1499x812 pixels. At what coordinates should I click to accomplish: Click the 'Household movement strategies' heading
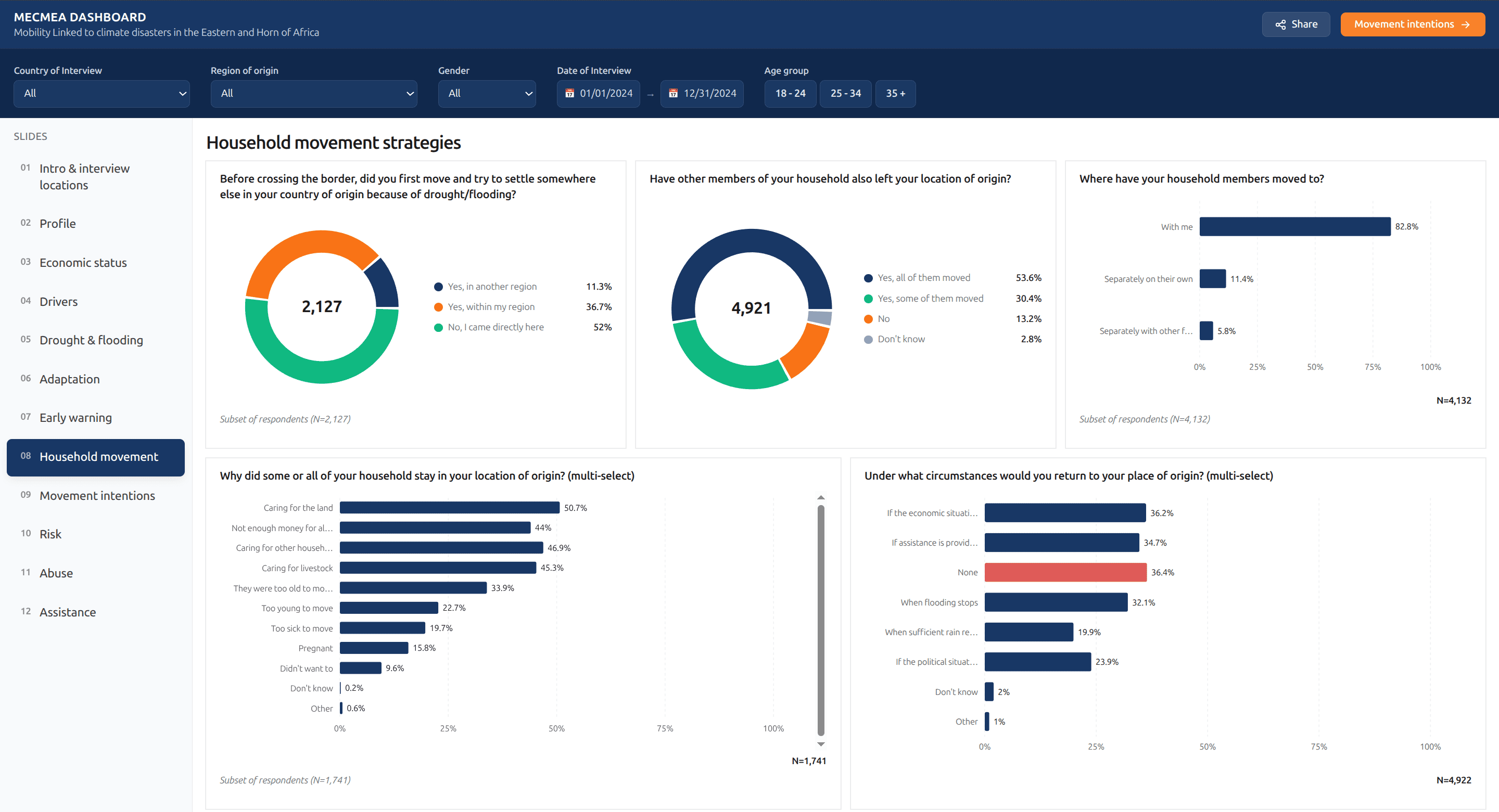334,143
